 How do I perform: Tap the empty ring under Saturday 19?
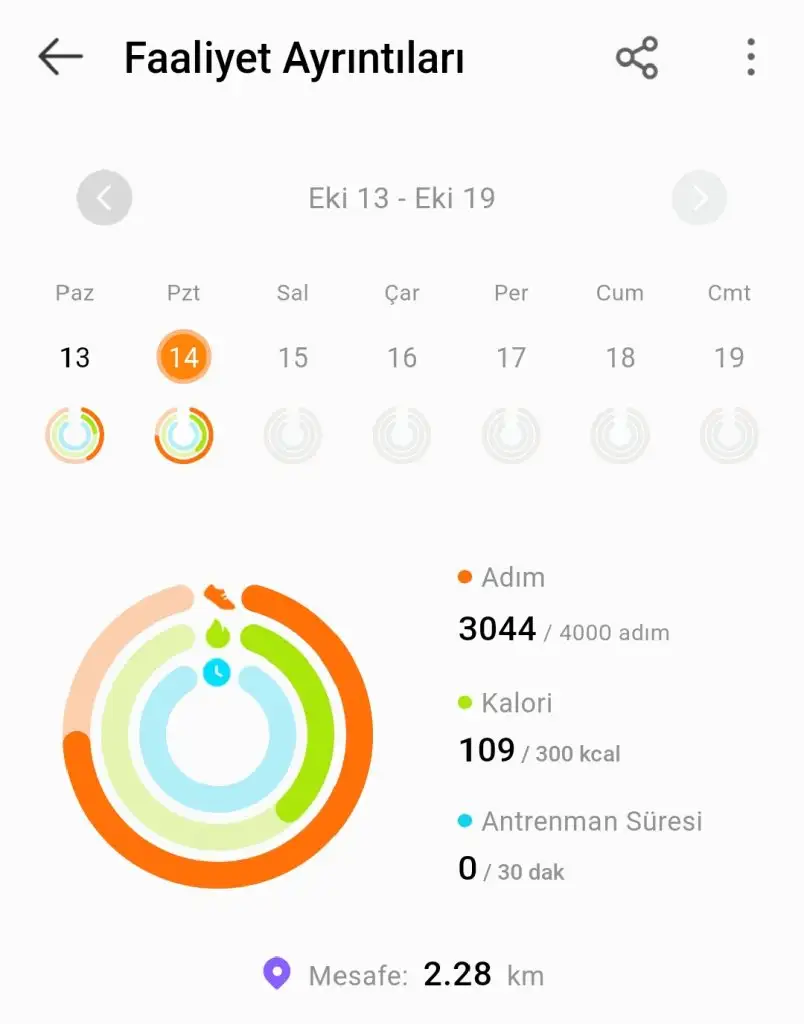click(729, 436)
